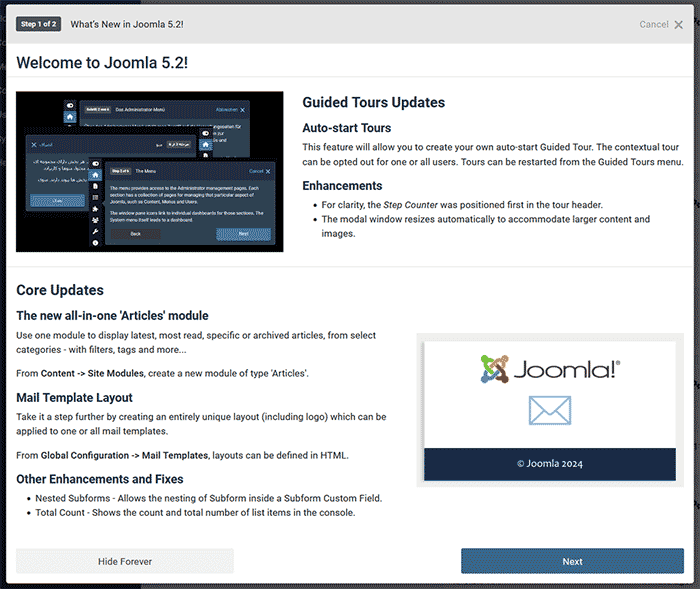Click the 'Core Updates' heading
Viewport: 700px width, 589px height.
[60, 290]
